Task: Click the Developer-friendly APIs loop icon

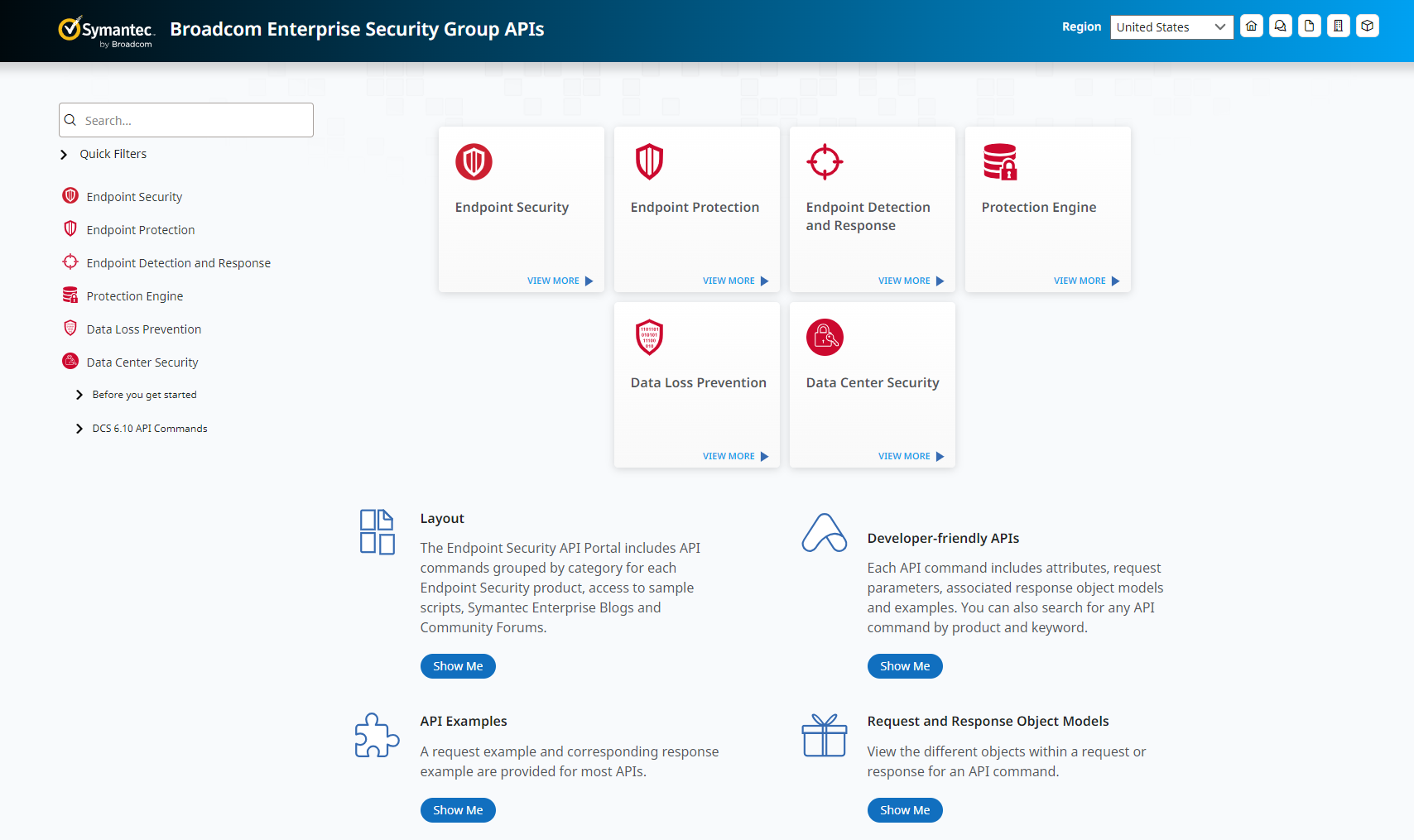Action: (825, 532)
